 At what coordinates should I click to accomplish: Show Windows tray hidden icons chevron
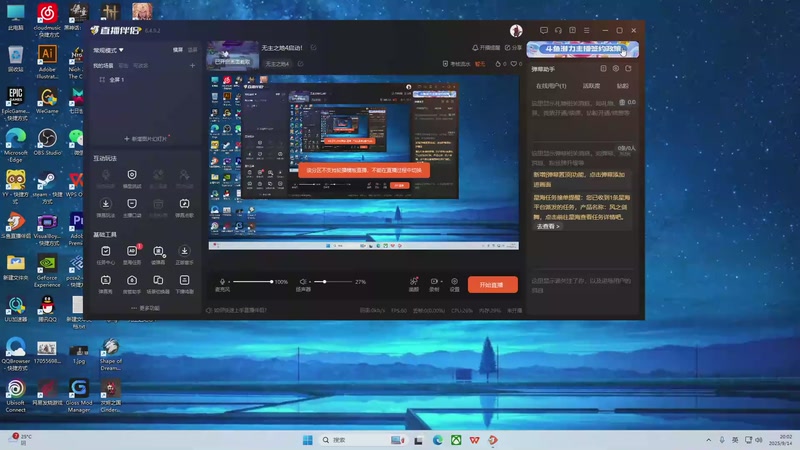tap(708, 440)
